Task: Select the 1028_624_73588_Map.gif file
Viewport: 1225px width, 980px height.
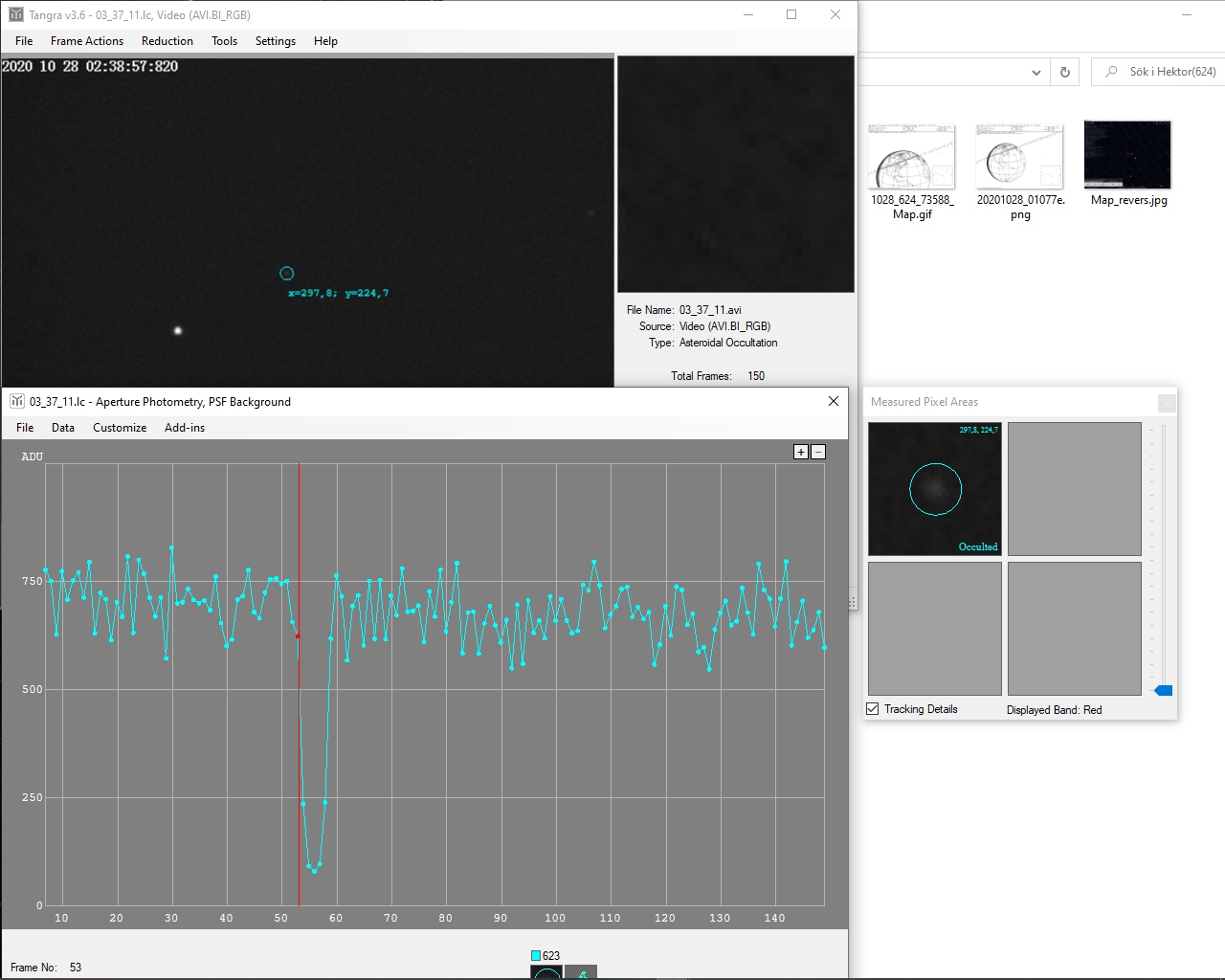Action: tap(911, 157)
